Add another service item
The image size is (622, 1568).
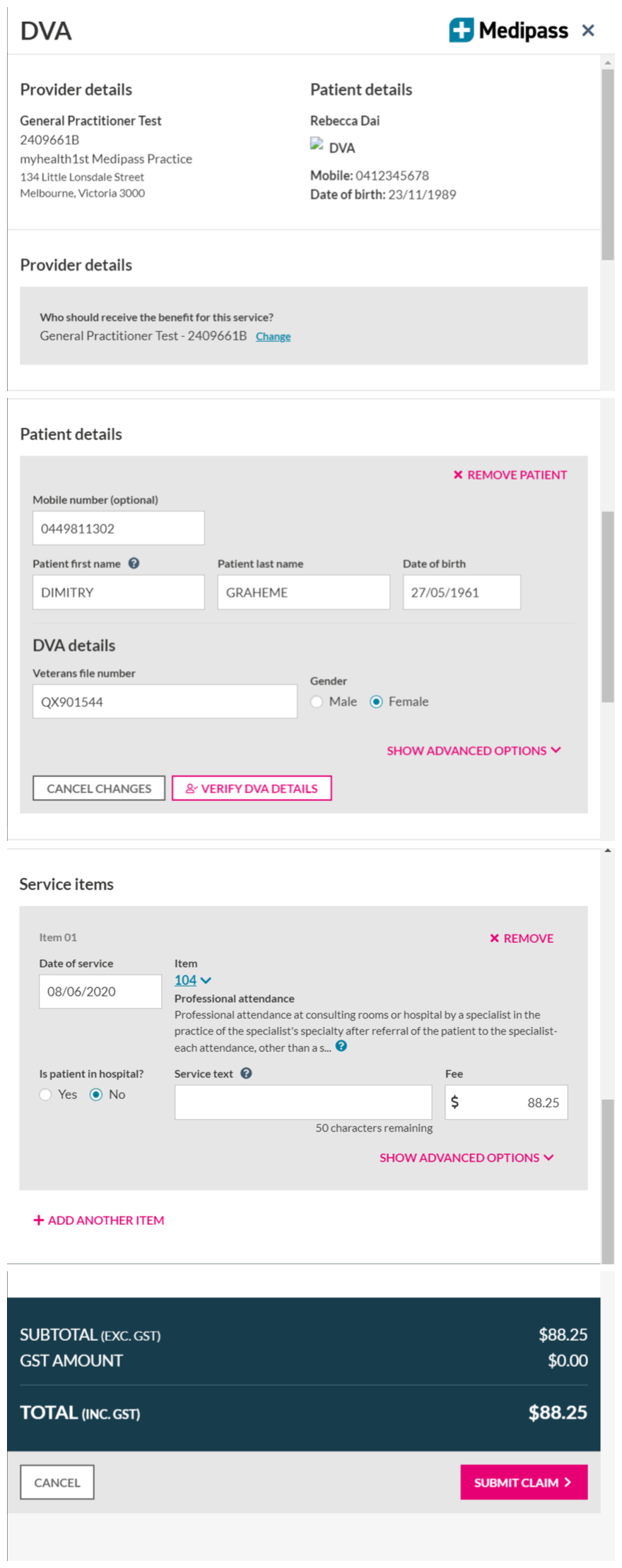(x=99, y=1220)
